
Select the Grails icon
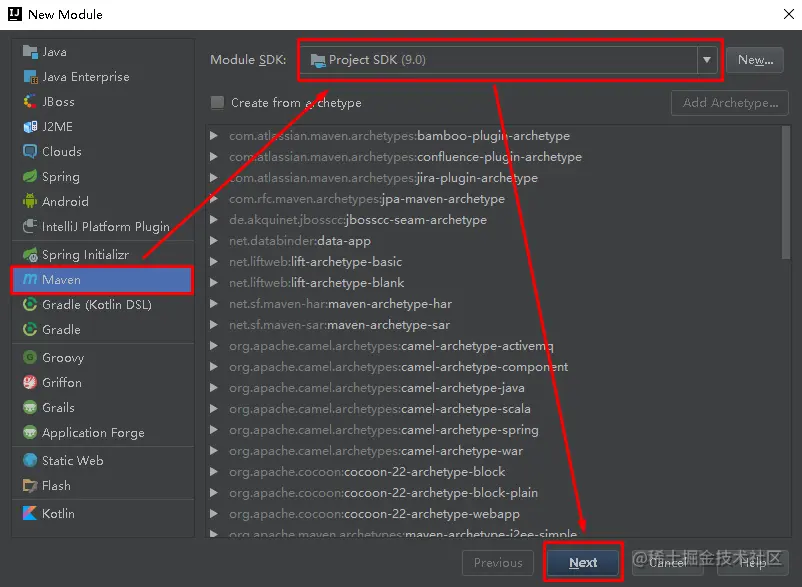[30, 407]
